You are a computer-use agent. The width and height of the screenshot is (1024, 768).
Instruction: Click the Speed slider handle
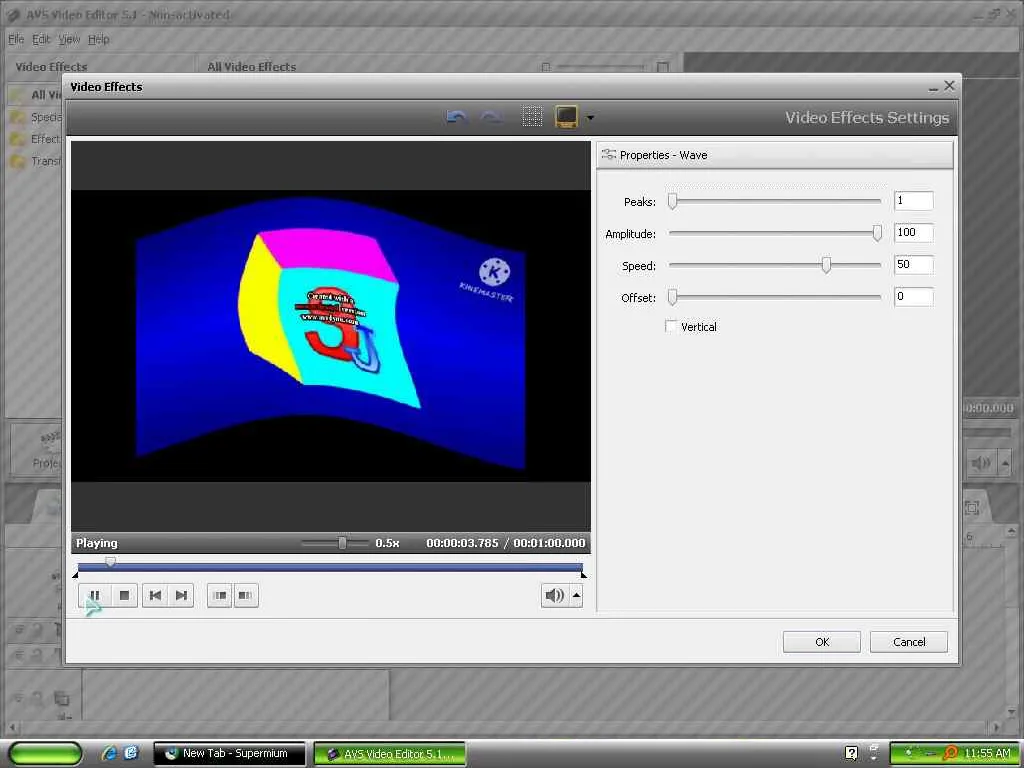point(826,265)
